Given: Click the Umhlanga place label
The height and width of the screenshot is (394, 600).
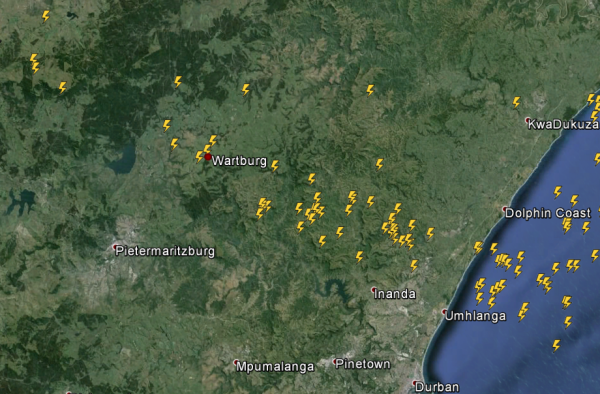Looking at the screenshot, I should coord(475,316).
